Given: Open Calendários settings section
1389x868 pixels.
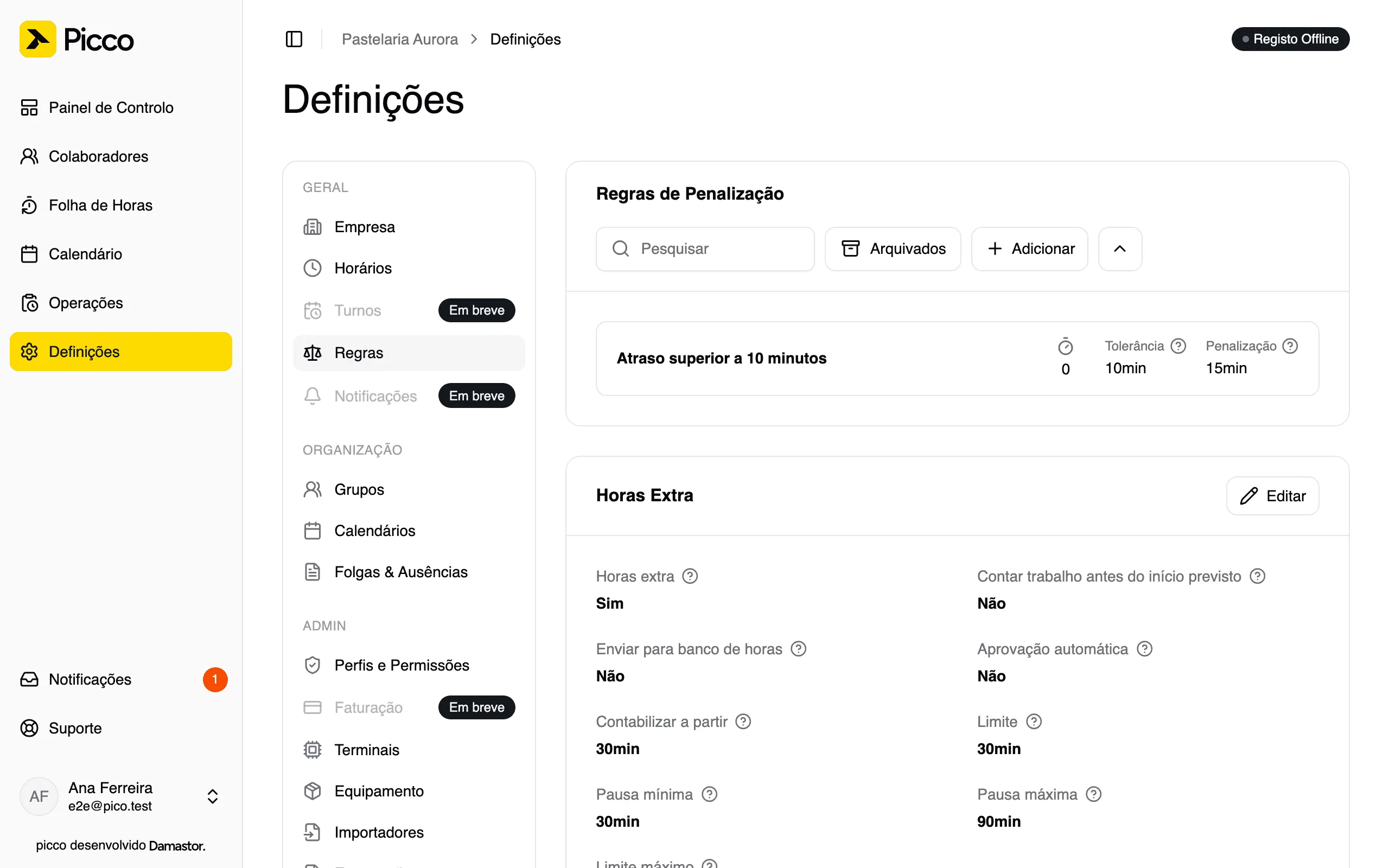Looking at the screenshot, I should 409,531.
